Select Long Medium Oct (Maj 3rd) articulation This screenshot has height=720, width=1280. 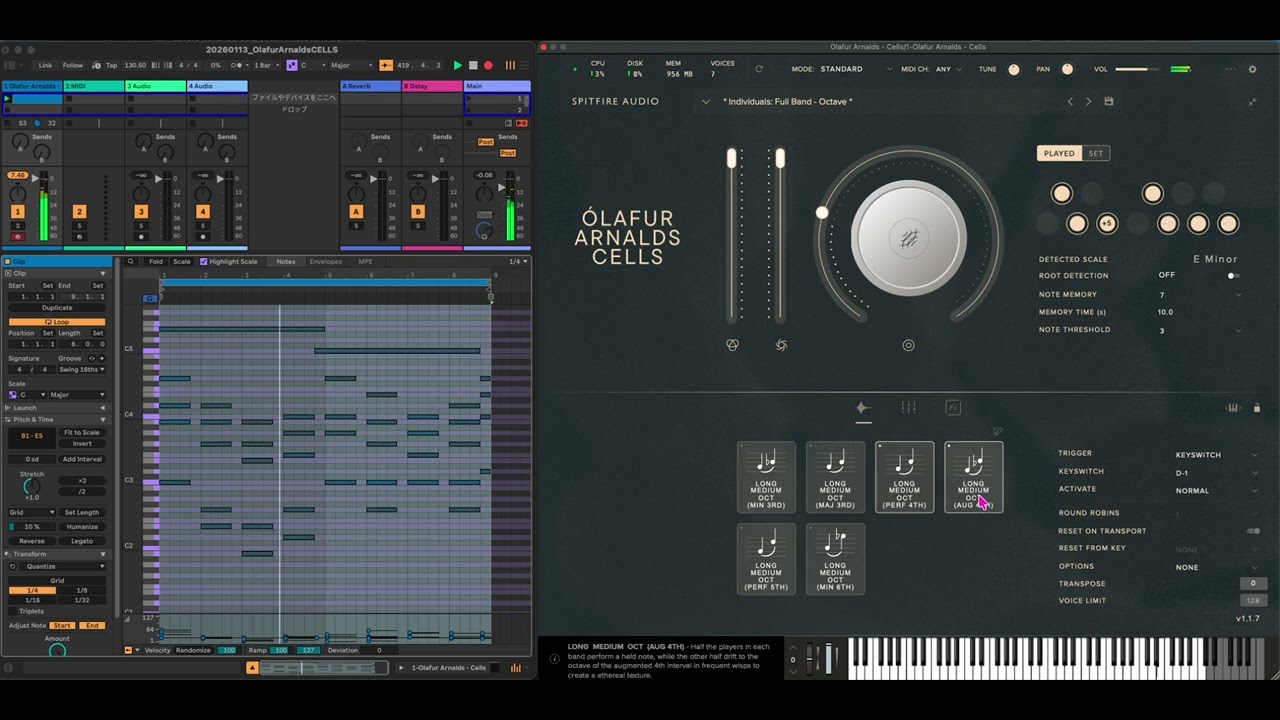[x=835, y=477]
